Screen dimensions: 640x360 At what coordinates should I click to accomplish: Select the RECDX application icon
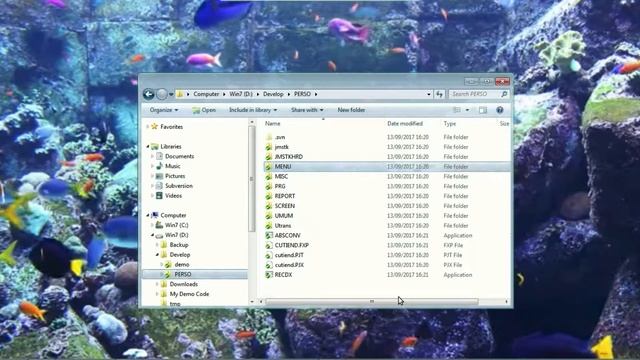[x=269, y=275]
